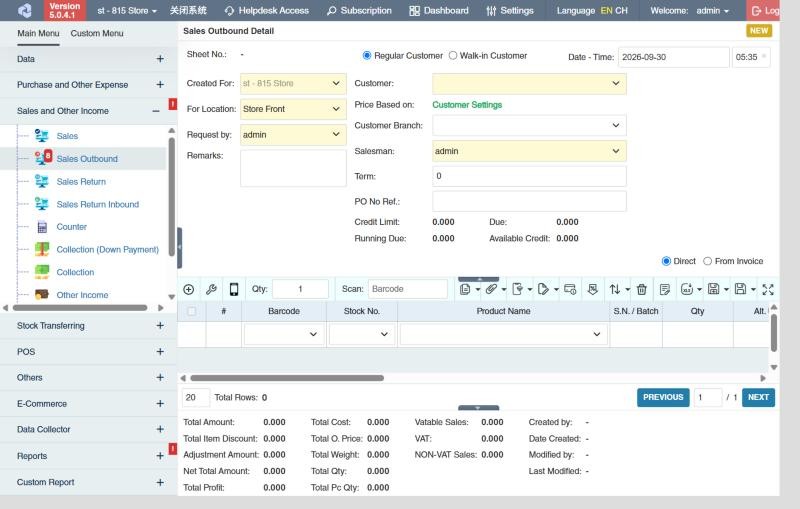Click the fullscreen expand arrows icon
Image resolution: width=800 pixels, height=509 pixels.
[768, 289]
